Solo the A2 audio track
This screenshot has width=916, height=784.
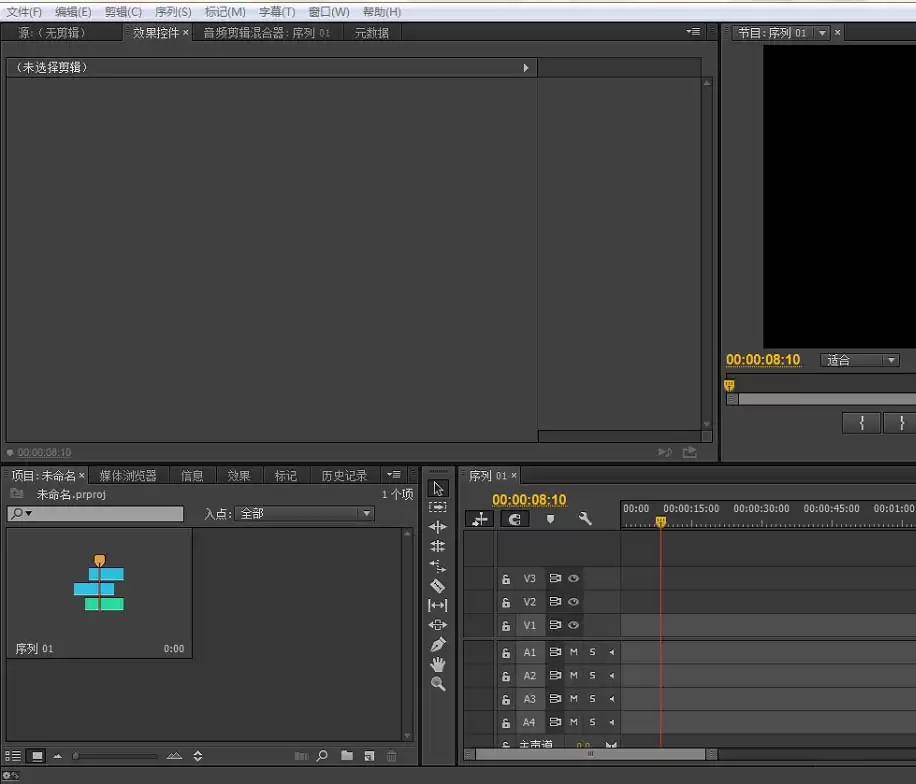(591, 676)
